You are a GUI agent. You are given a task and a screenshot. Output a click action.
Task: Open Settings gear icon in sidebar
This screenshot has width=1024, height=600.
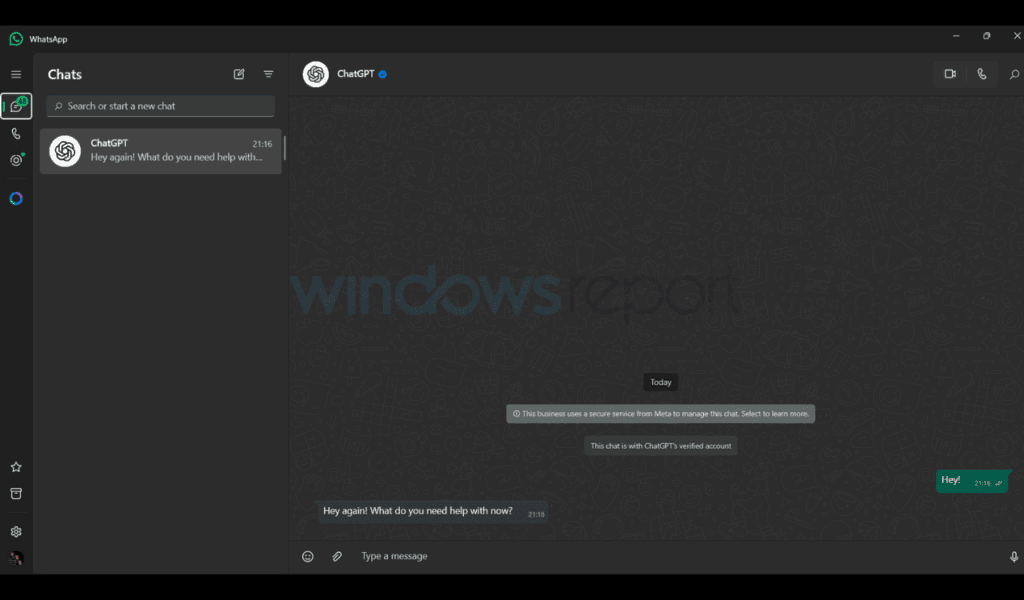point(16,531)
